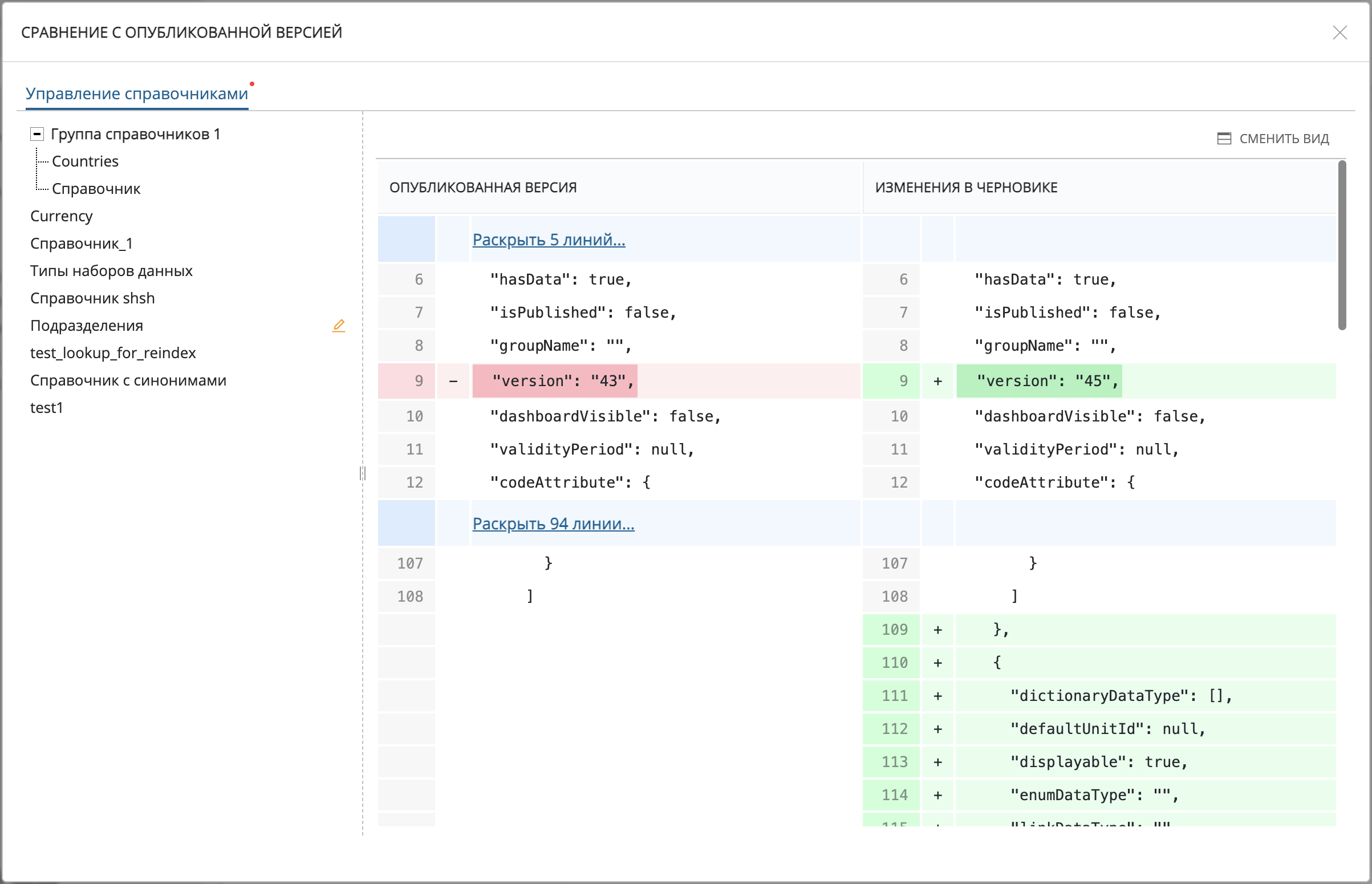
Task: Click the minus marker on removed line 9
Action: point(453,380)
